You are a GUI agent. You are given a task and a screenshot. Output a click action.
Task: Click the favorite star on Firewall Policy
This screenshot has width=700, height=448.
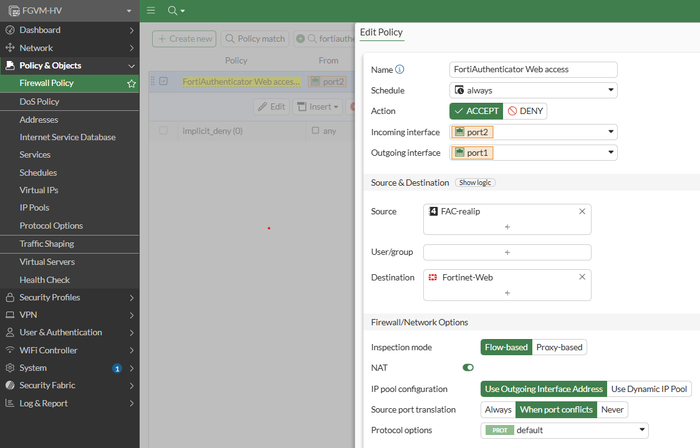point(131,84)
